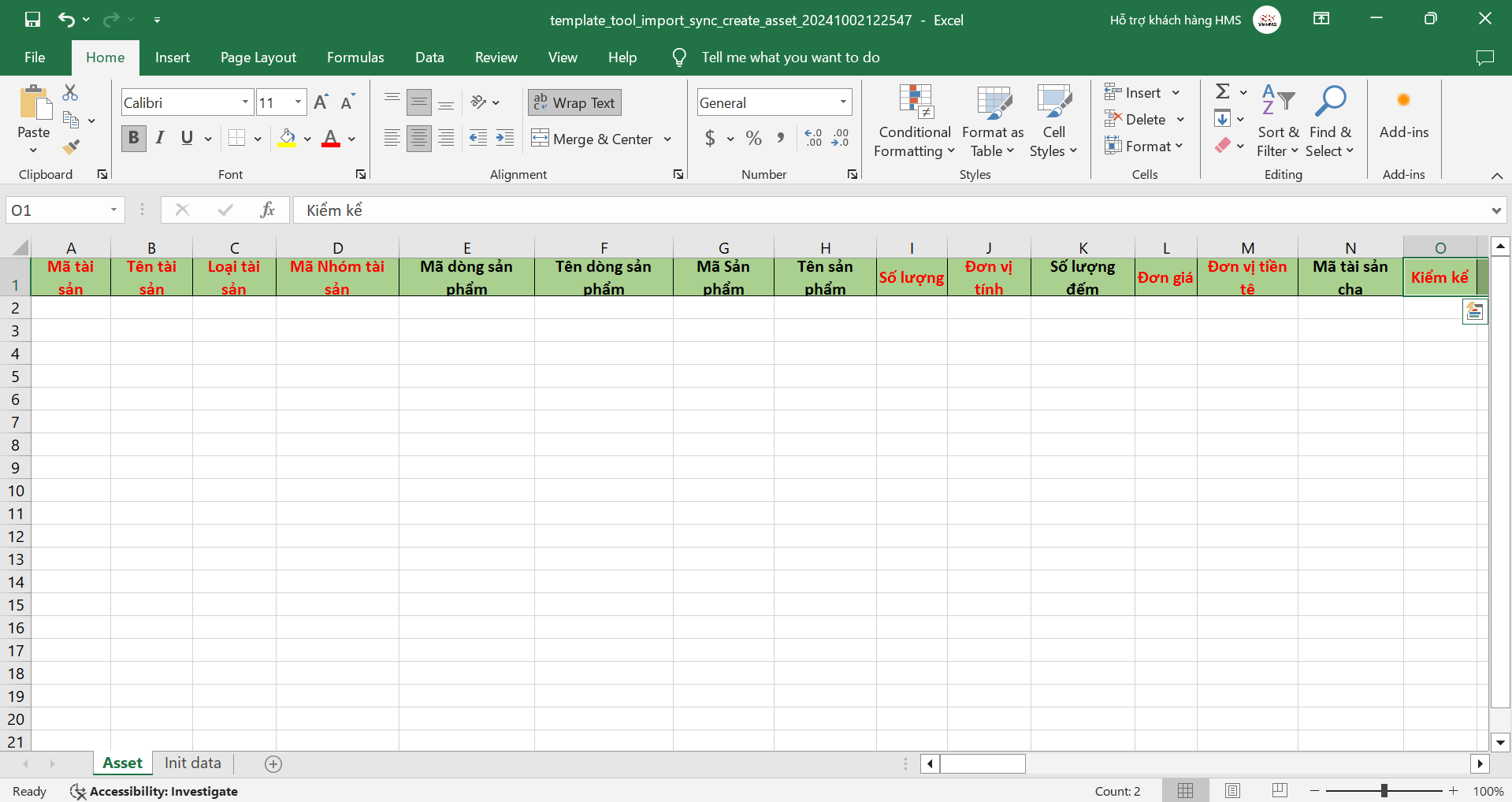Open Conditional Formatting menu
This screenshot has width=1512, height=802.
click(914, 121)
